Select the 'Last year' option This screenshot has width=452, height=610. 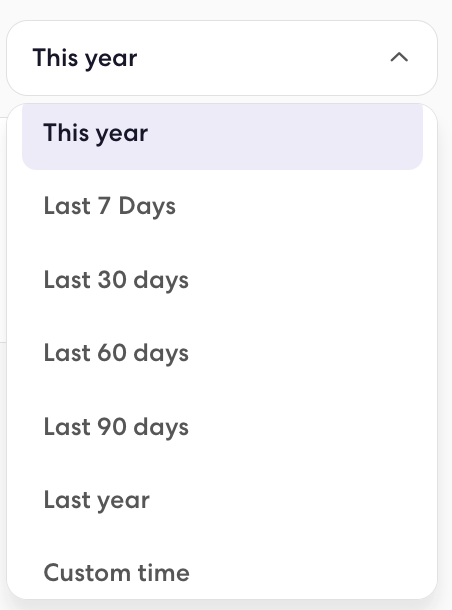(x=222, y=500)
